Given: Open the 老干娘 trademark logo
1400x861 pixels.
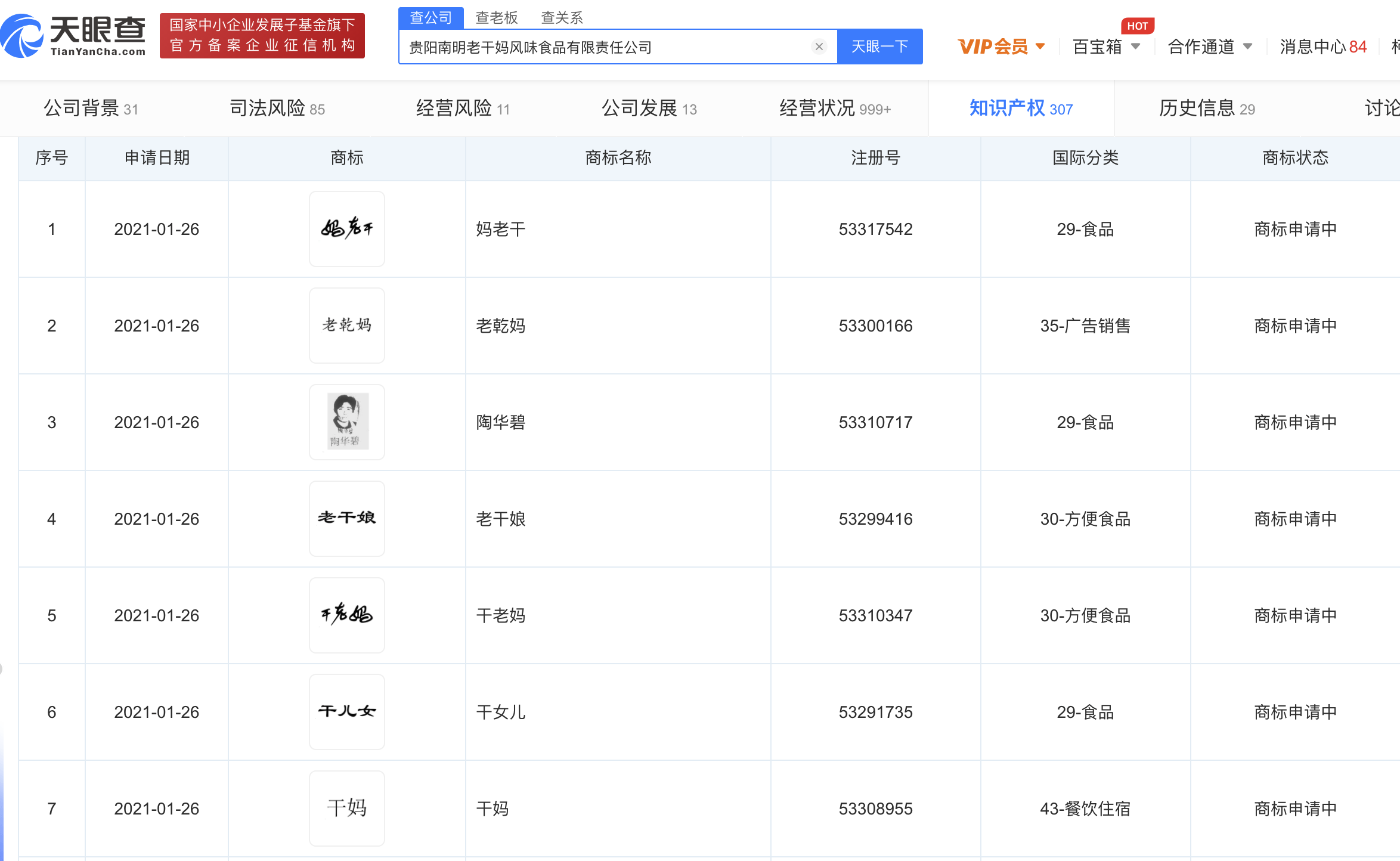Looking at the screenshot, I should tap(346, 519).
